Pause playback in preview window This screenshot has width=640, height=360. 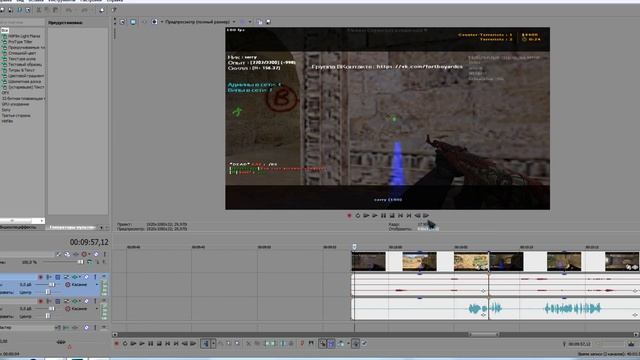point(383,216)
